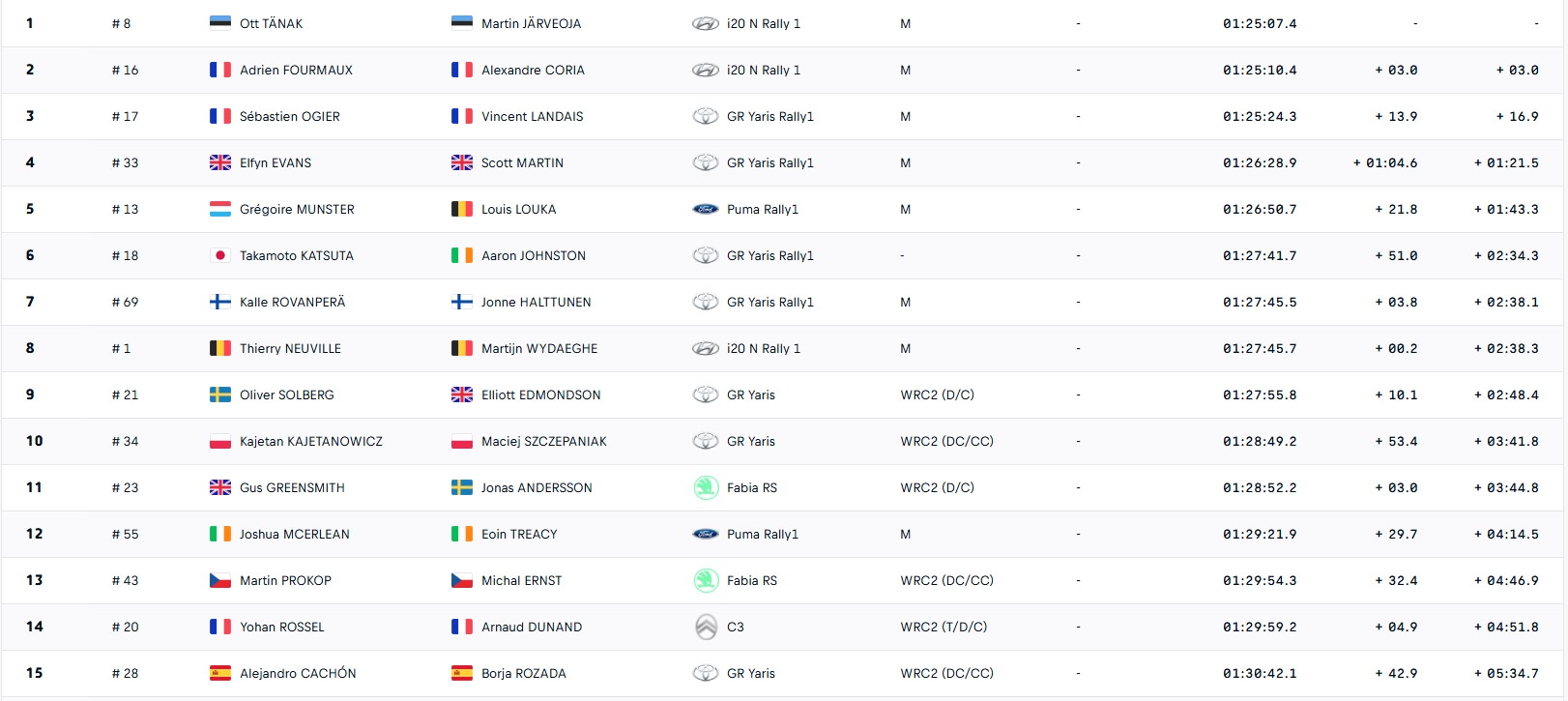This screenshot has height=701, width=1568.
Task: Click the Hyundai logo in Adrien FOURMAUX's row
Action: tap(706, 70)
